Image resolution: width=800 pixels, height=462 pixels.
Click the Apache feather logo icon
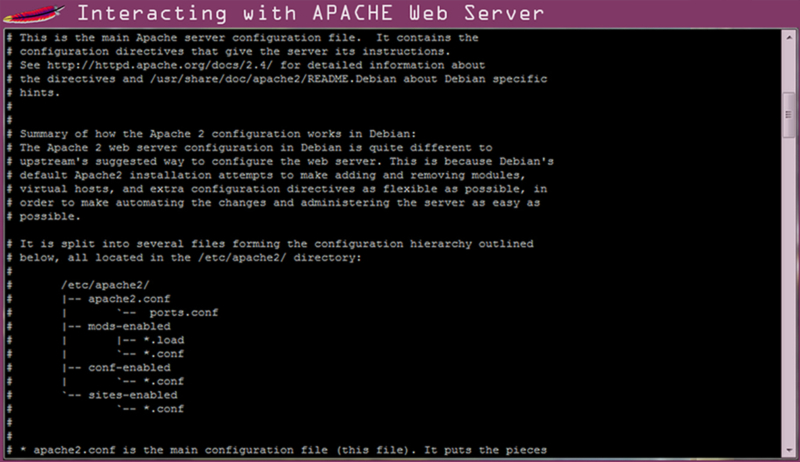click(34, 14)
